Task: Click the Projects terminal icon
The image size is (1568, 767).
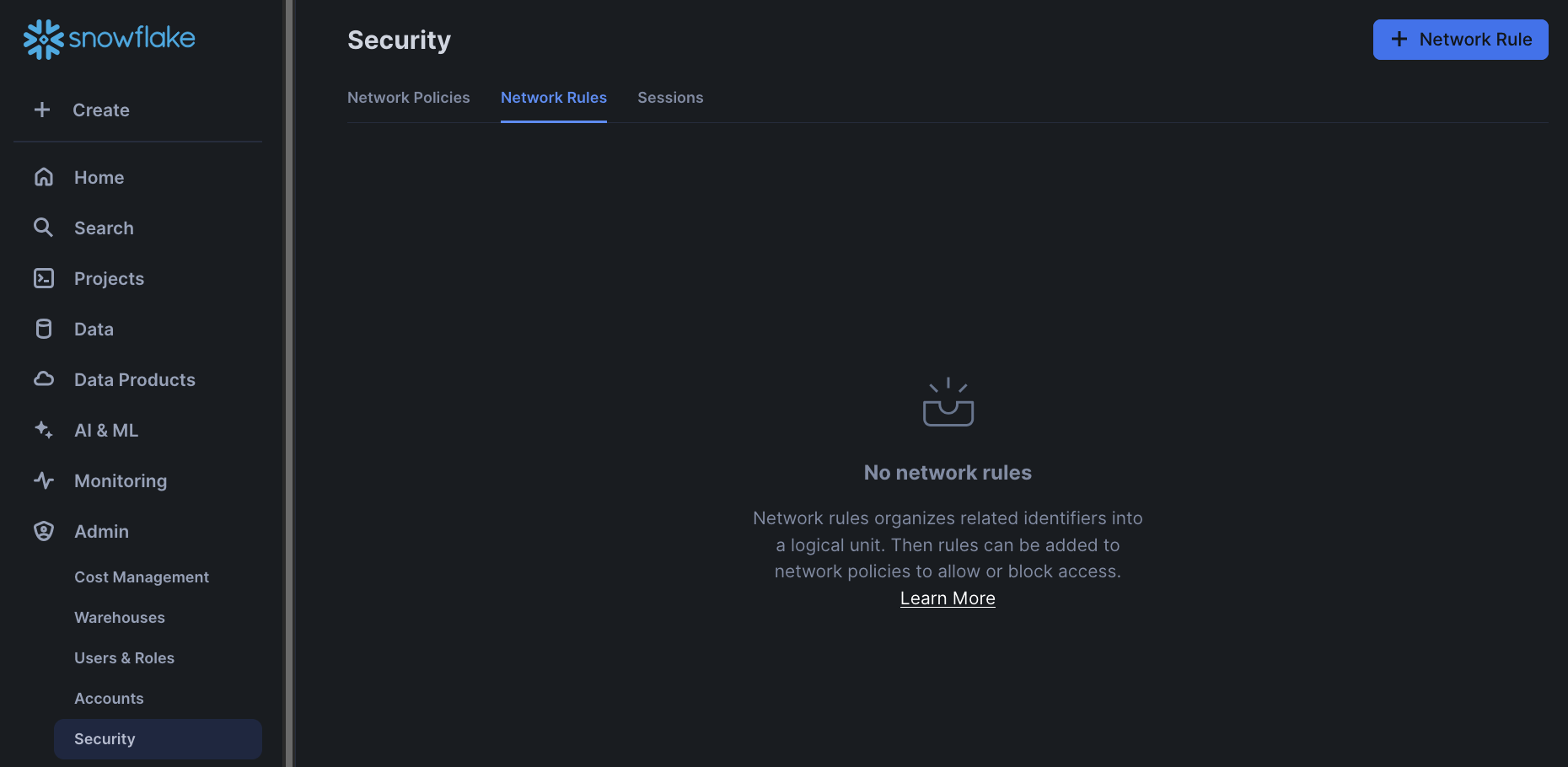Action: (43, 278)
